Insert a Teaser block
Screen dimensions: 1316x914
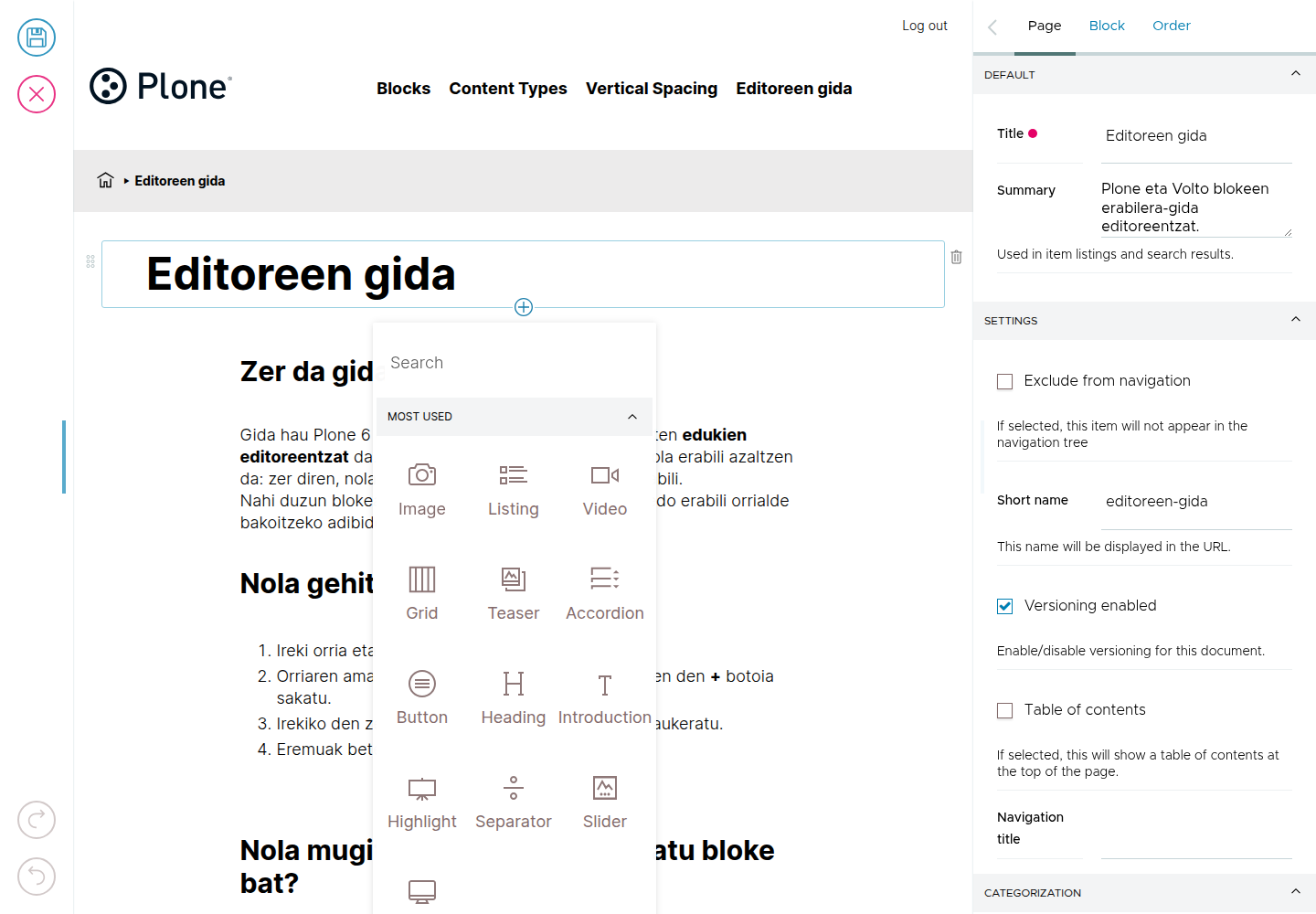[514, 594]
